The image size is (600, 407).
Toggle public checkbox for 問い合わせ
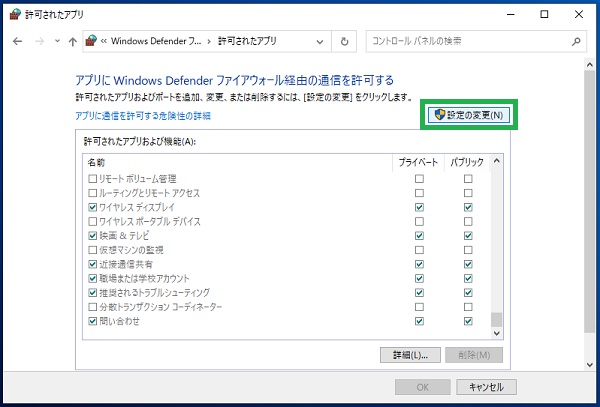click(x=468, y=321)
